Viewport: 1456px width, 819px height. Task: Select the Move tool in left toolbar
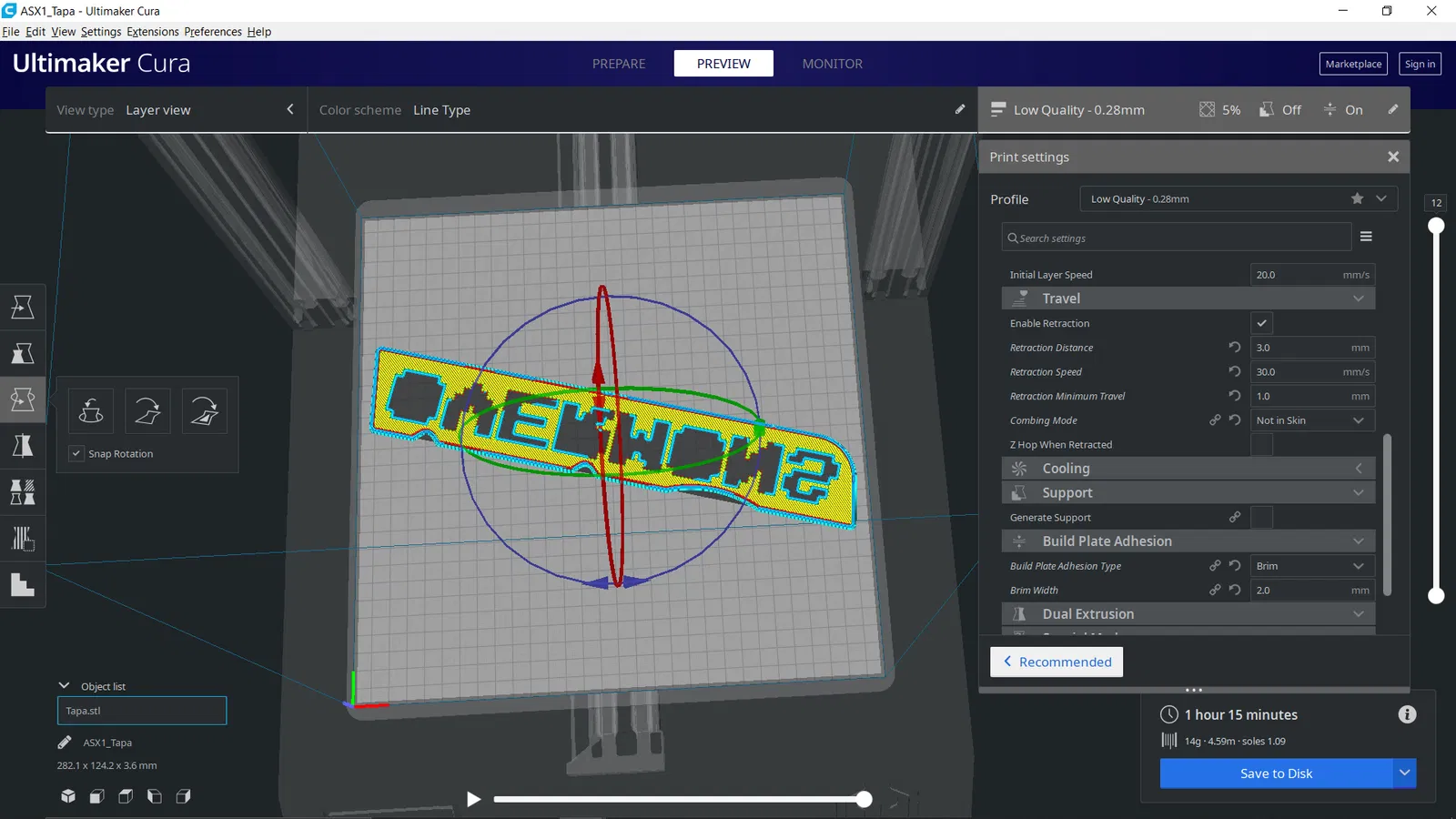23,307
